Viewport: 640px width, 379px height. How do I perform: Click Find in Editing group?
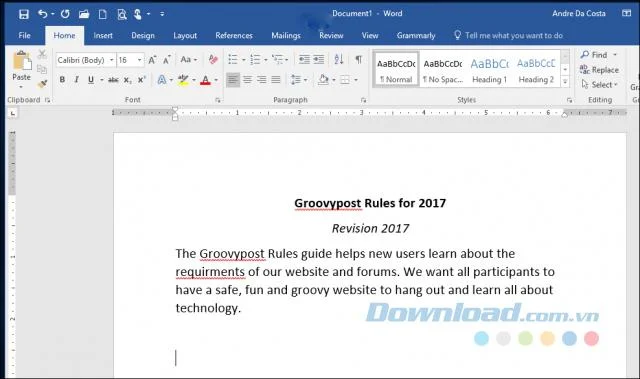595,55
